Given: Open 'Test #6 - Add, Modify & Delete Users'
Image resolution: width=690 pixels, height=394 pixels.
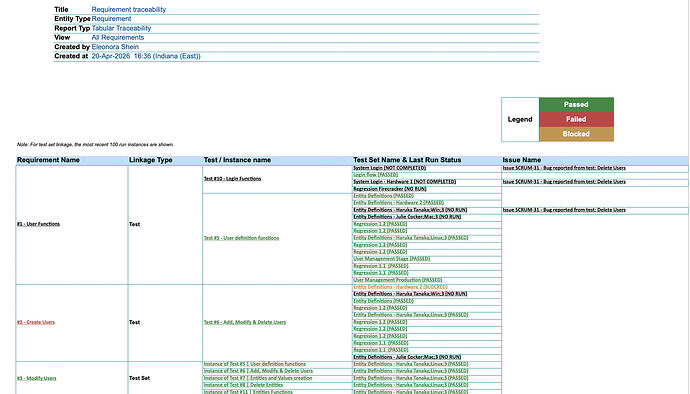Looking at the screenshot, I should point(245,322).
